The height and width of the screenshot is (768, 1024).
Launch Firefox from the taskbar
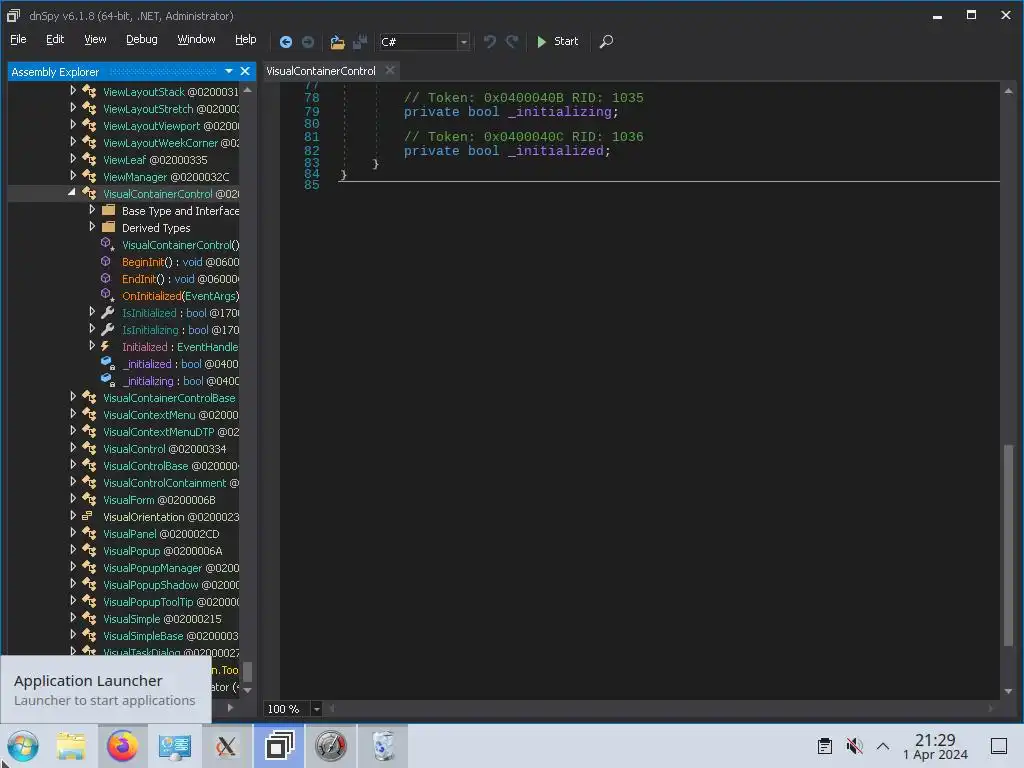tap(122, 746)
